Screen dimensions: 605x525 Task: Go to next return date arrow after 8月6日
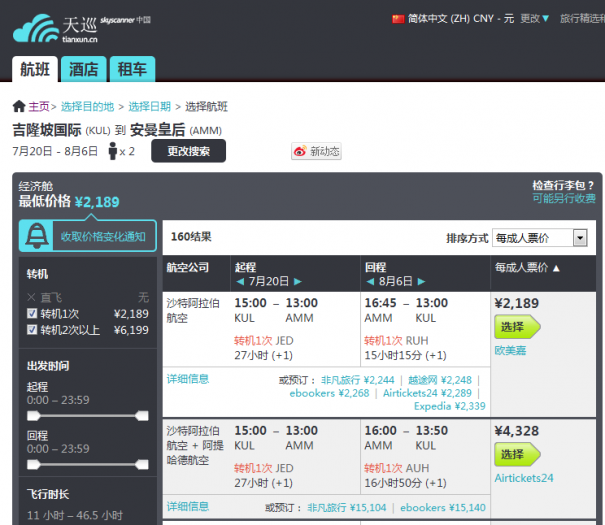tap(421, 281)
